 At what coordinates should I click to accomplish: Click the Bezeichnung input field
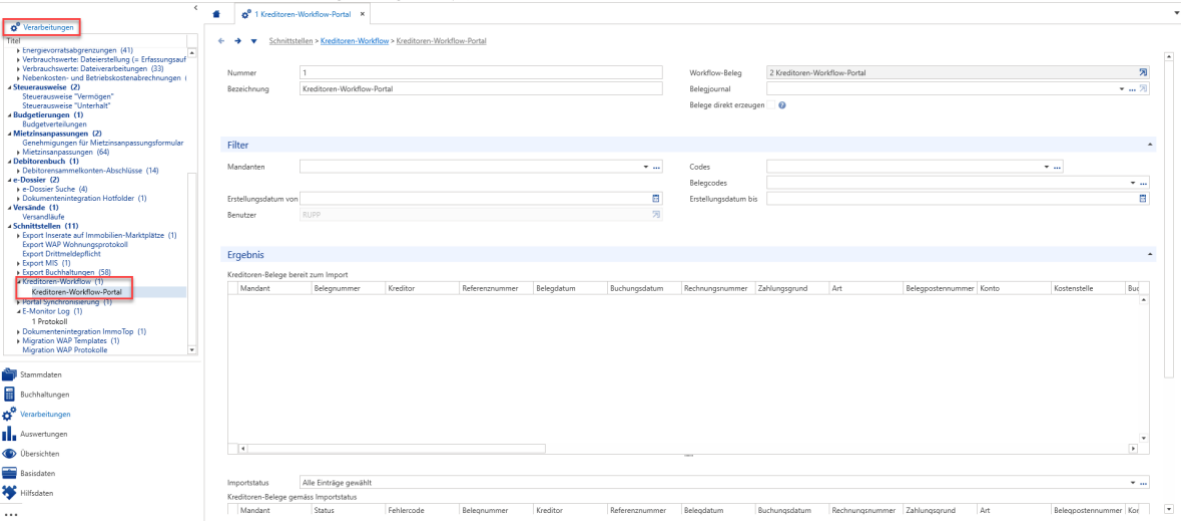[x=481, y=88]
